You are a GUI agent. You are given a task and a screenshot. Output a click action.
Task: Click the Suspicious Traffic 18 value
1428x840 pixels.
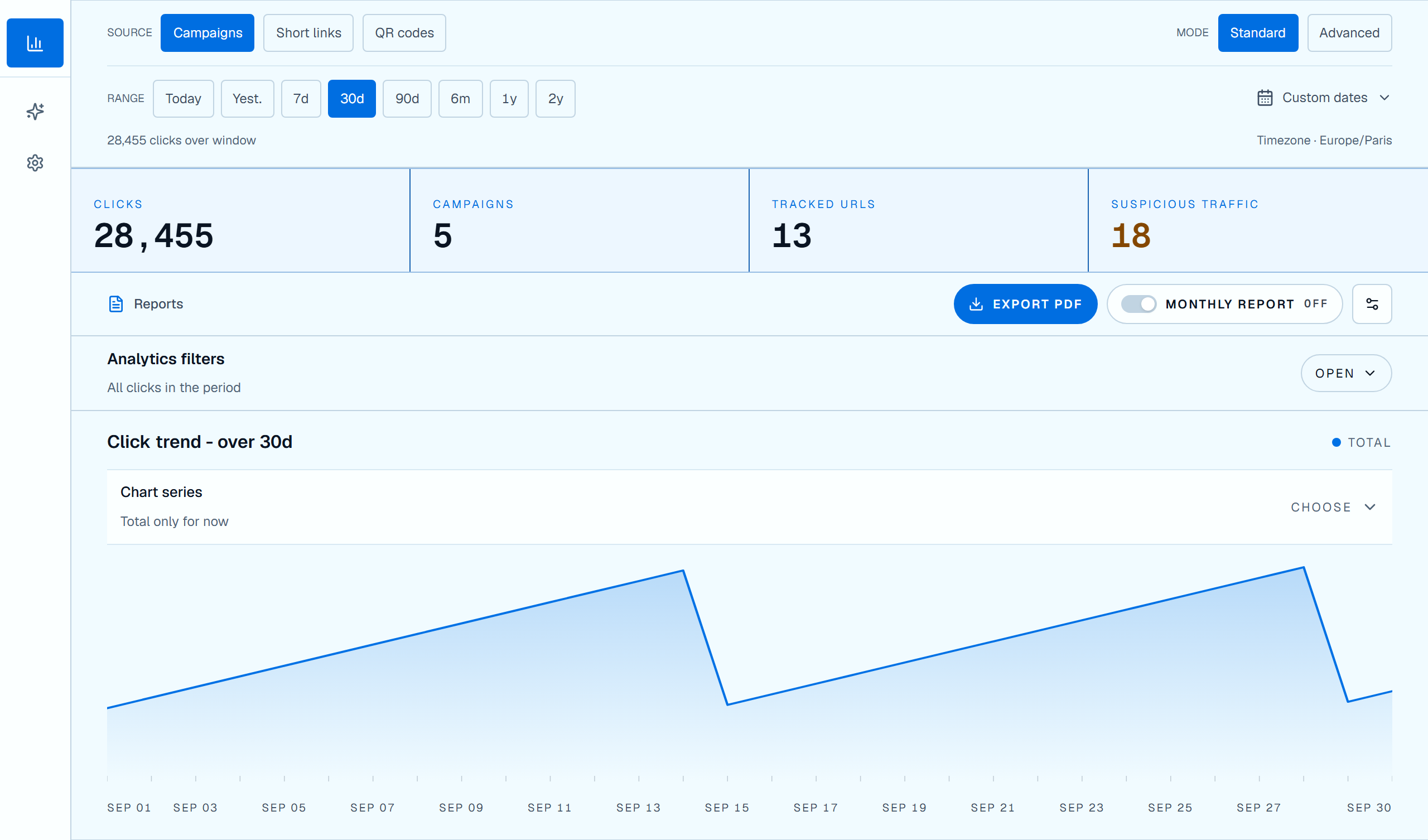tap(1131, 235)
